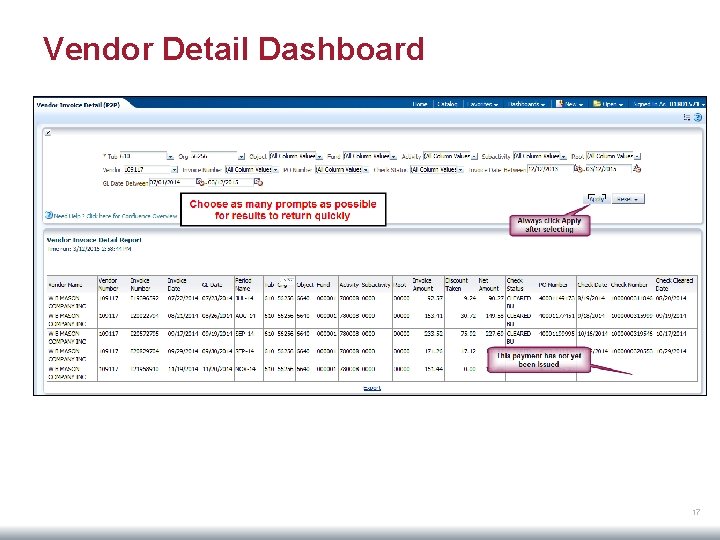Open the Object All Column Values dropdown
720x540 pixels.
tap(319, 157)
